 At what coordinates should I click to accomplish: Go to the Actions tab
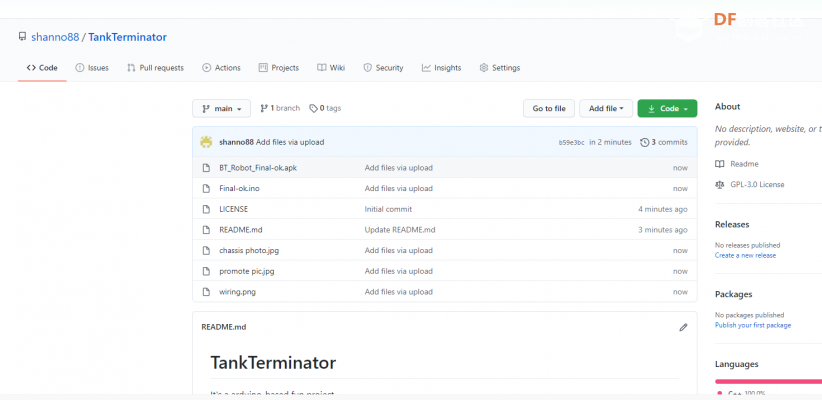(221, 68)
